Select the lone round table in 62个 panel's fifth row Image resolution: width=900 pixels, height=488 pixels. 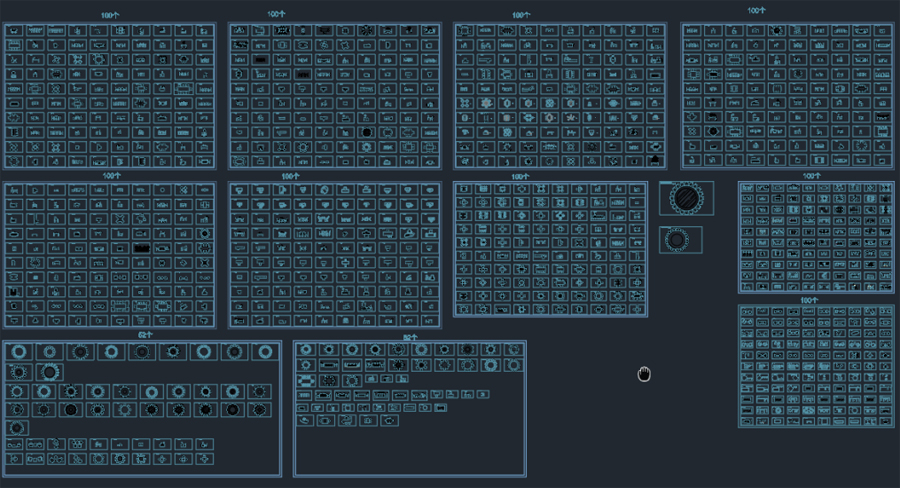pyautogui.click(x=19, y=428)
